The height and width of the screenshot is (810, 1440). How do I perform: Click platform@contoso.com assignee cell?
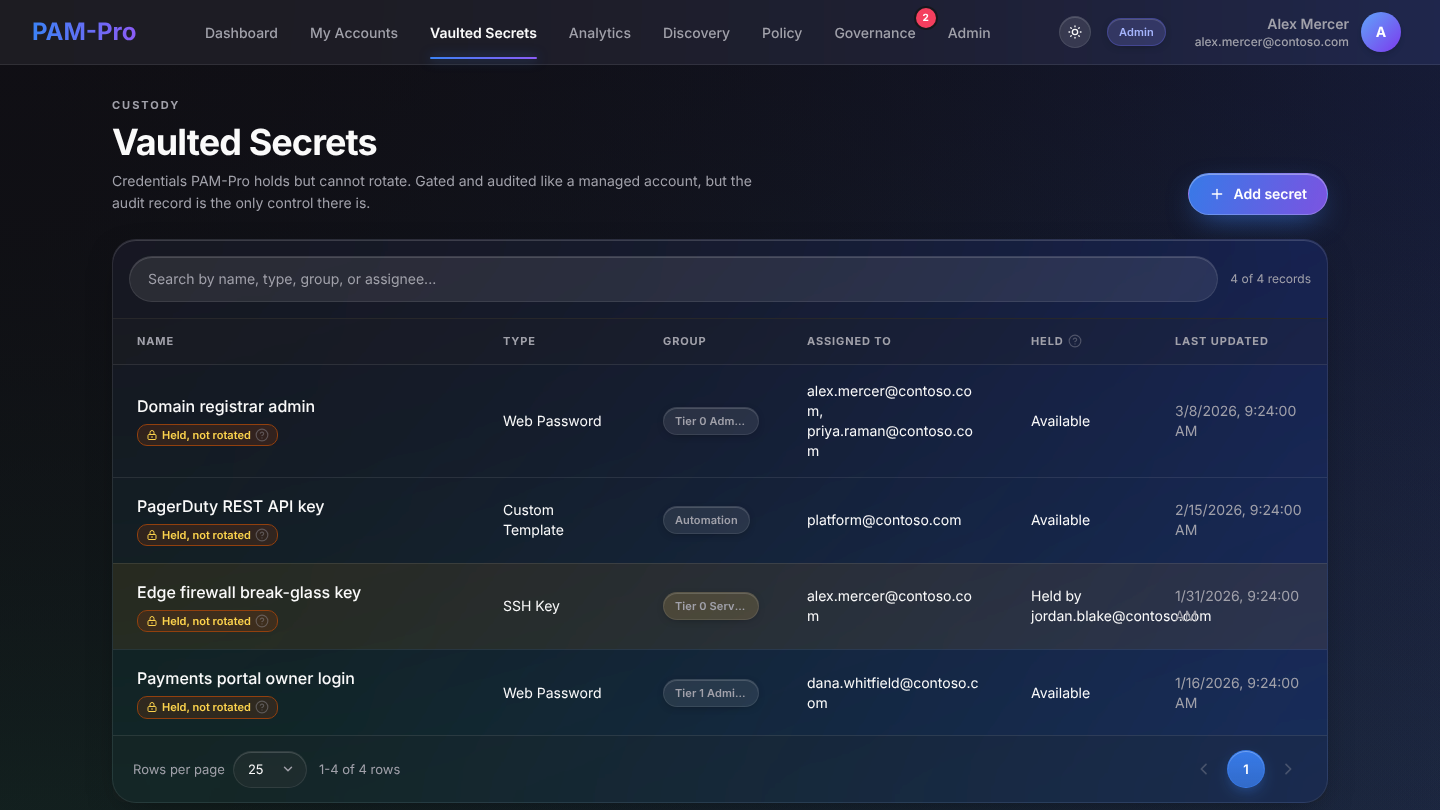coord(884,520)
